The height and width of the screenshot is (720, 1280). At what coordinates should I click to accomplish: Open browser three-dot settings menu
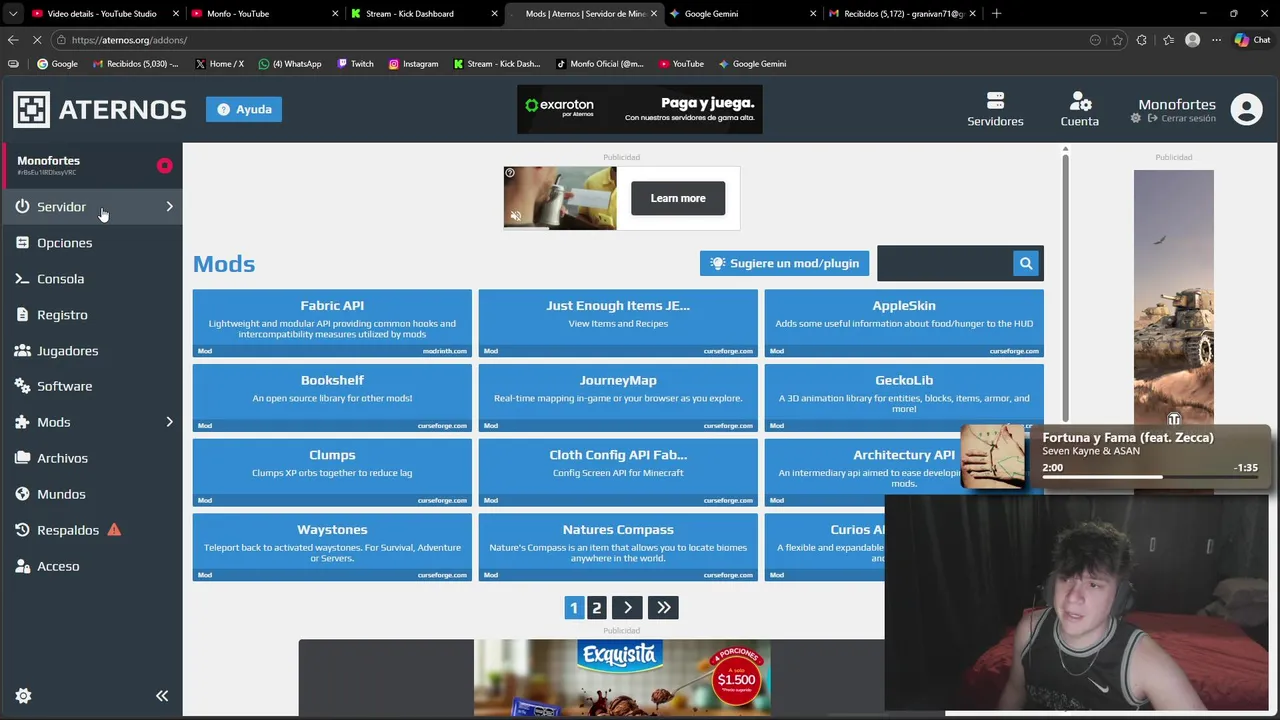pos(1216,40)
